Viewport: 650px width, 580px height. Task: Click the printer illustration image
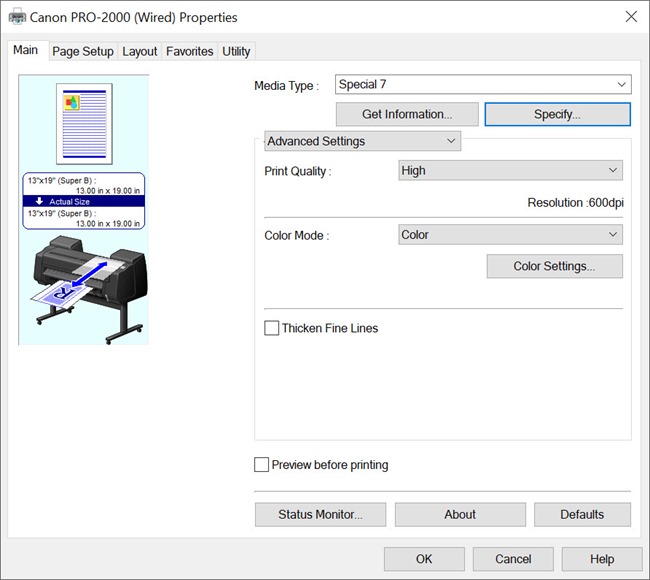point(90,289)
